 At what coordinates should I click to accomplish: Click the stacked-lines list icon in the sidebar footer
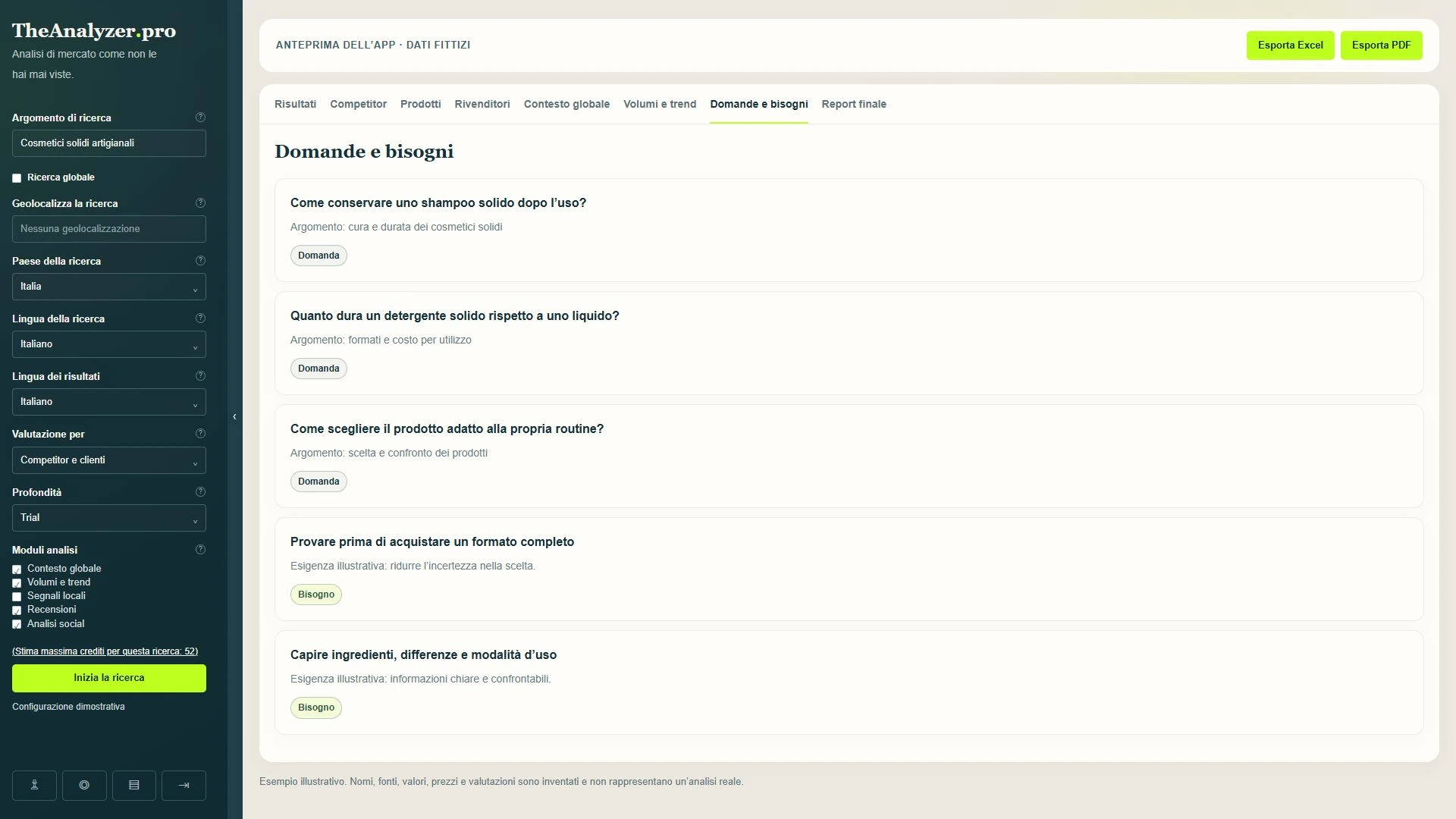tap(134, 786)
